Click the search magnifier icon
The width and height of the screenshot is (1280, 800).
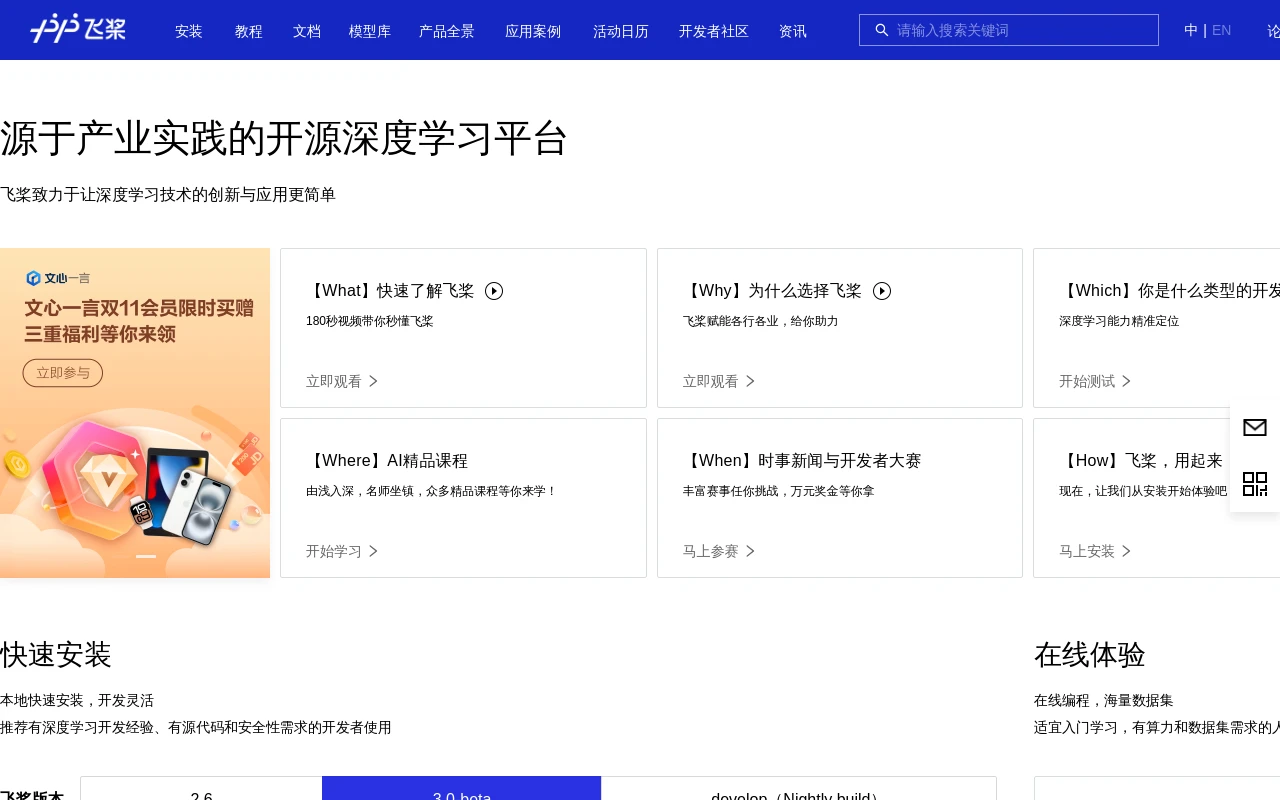(x=881, y=30)
